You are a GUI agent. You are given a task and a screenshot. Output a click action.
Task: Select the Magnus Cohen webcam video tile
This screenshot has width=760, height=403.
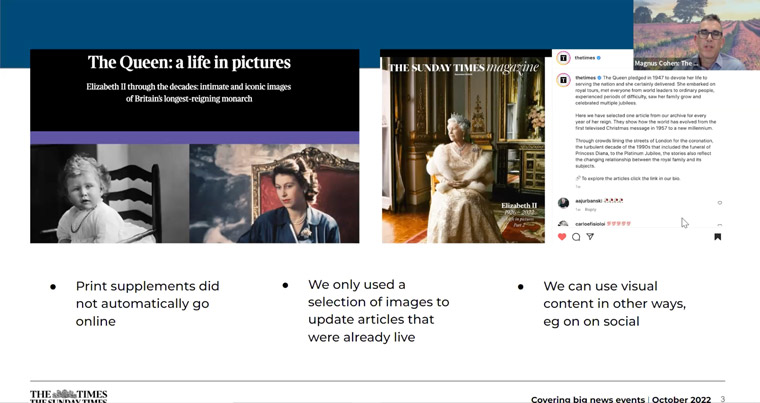tap(697, 35)
